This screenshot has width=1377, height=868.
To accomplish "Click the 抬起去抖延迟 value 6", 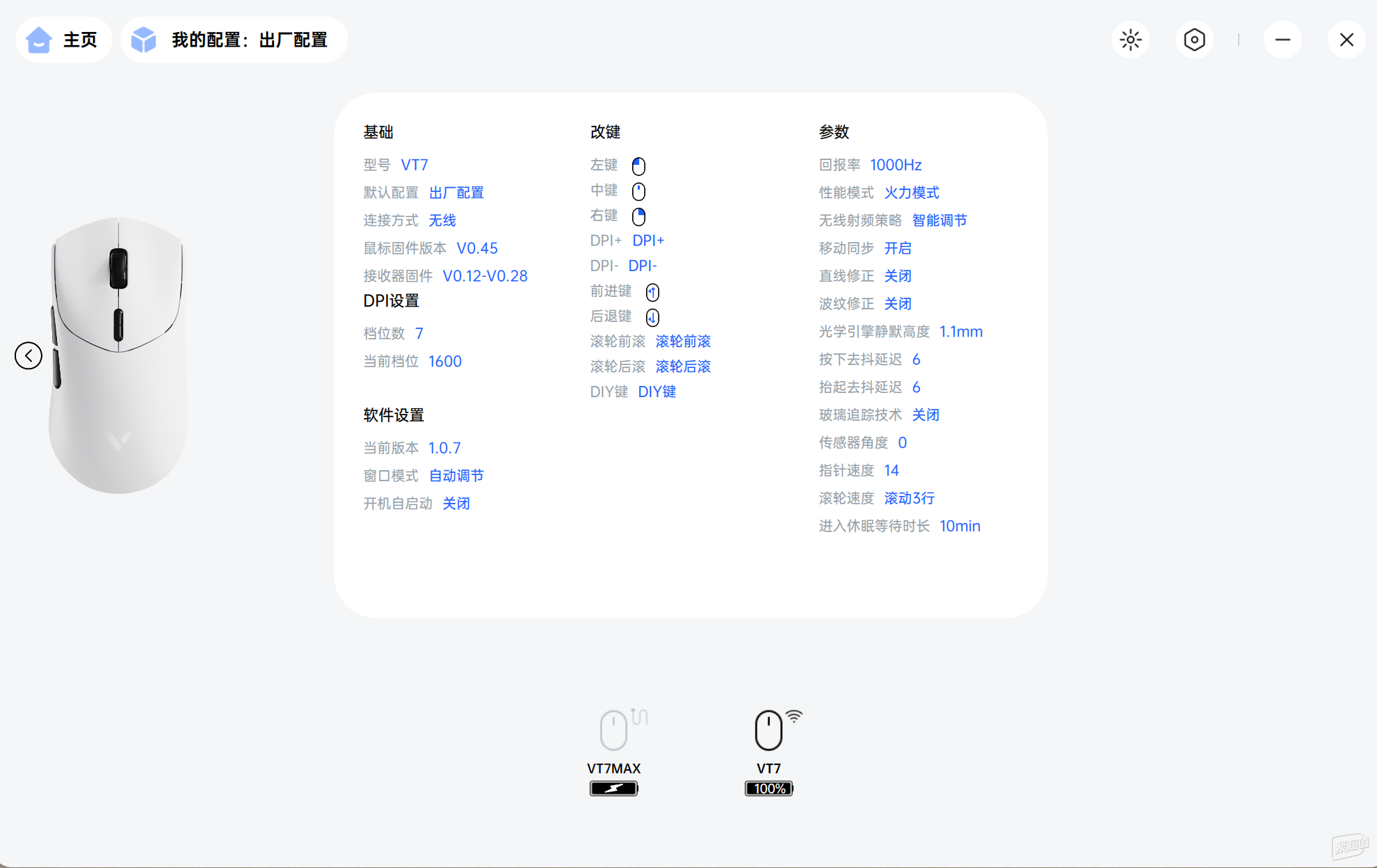I will pyautogui.click(x=917, y=387).
